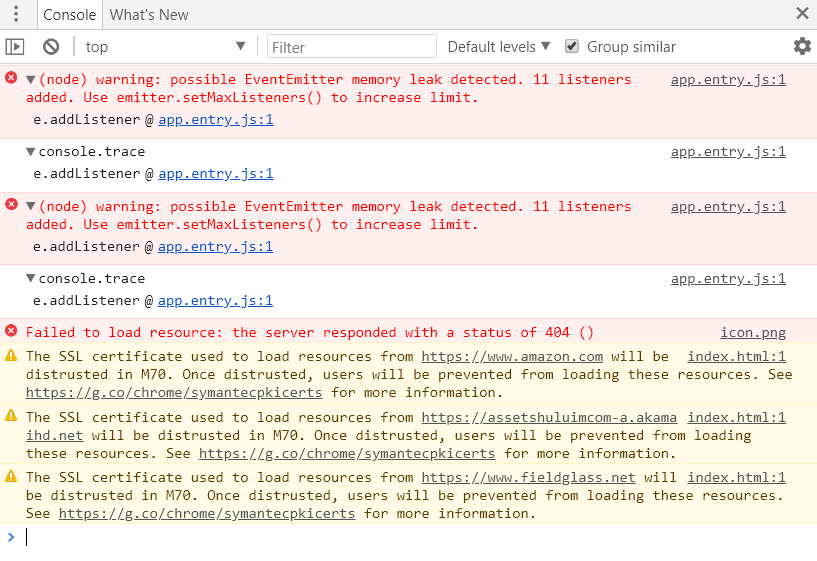The width and height of the screenshot is (817, 561).
Task: Open app.entry.js:1 source for first console.trace
Action: tap(728, 152)
